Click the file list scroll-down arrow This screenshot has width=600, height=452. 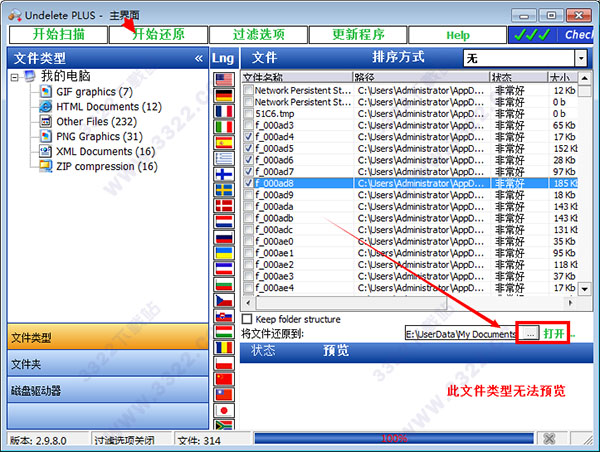pyautogui.click(x=584, y=289)
